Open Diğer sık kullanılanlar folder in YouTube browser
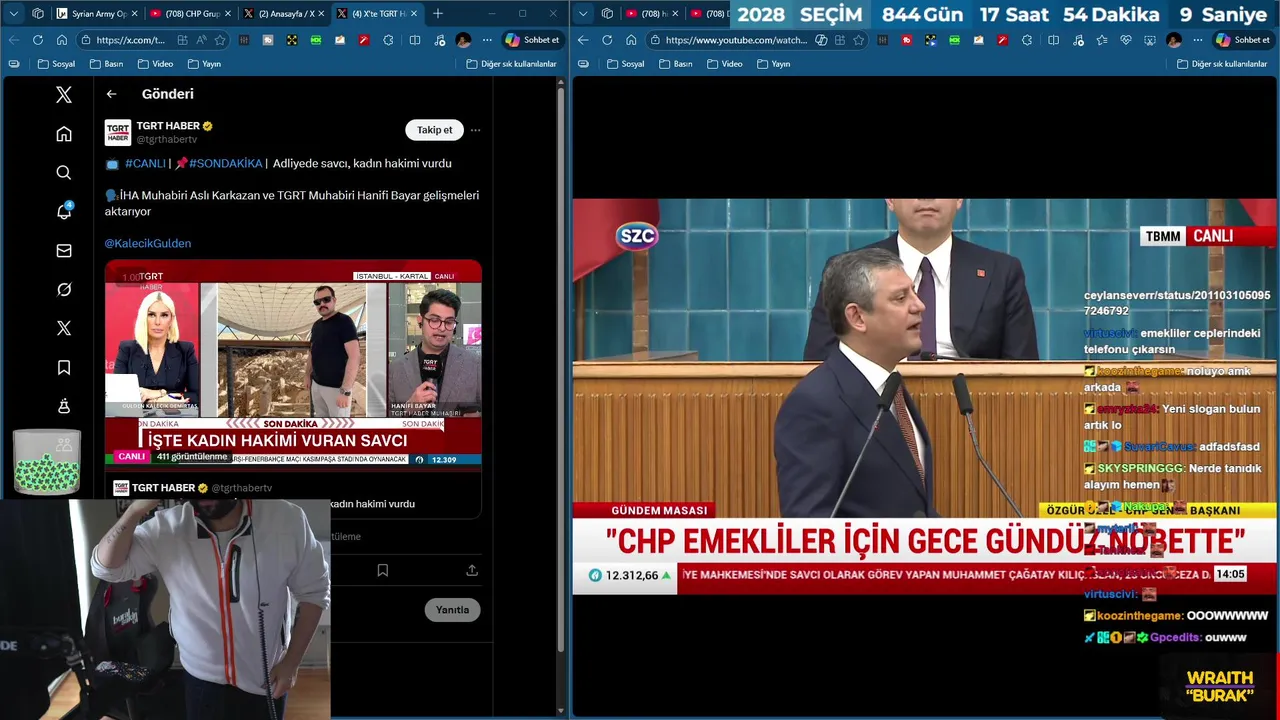Screen dimensions: 1280x720 [1222, 64]
